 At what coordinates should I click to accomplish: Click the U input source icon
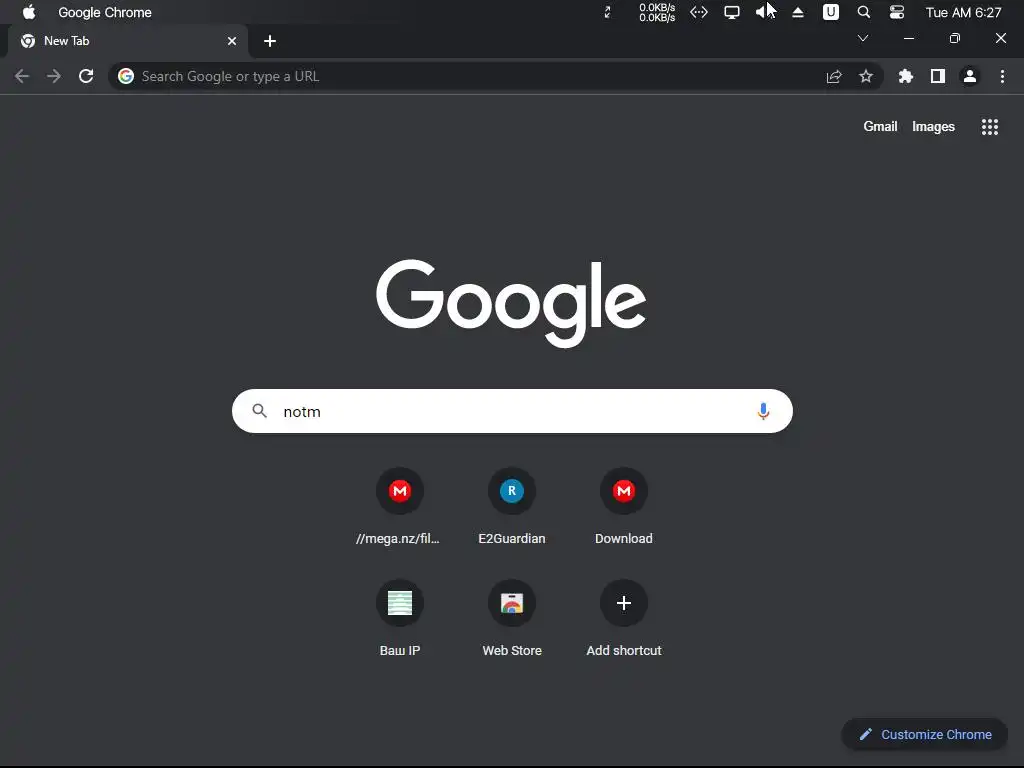click(831, 12)
